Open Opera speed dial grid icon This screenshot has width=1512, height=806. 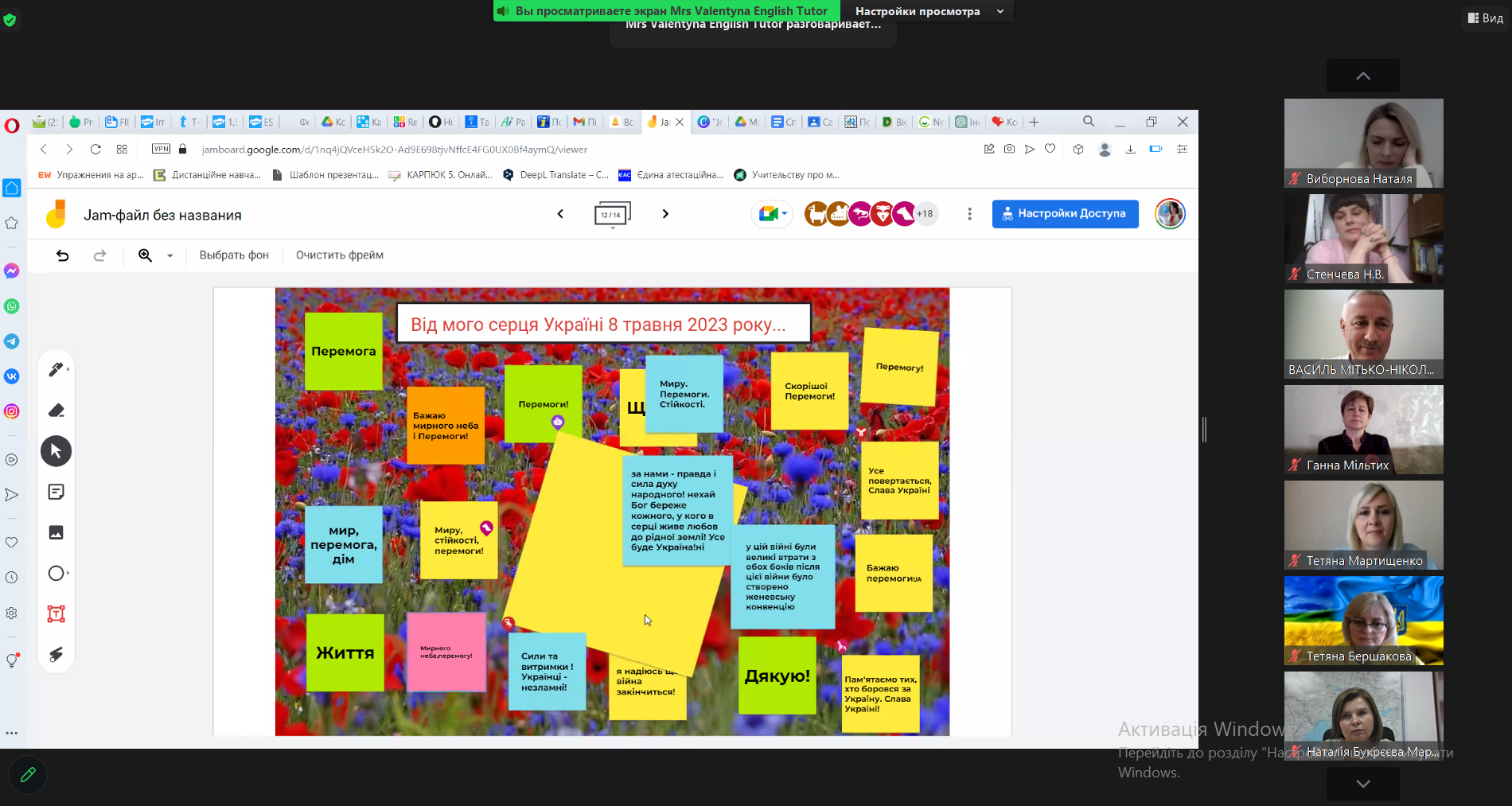pos(122,149)
